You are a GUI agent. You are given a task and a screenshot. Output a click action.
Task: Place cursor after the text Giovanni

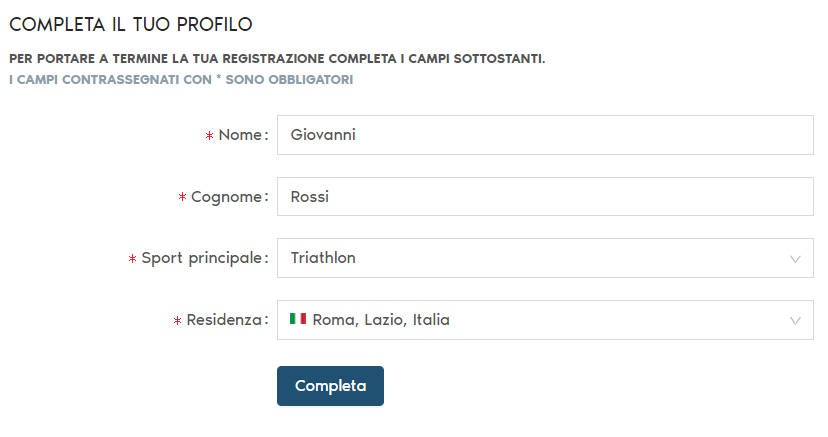(358, 135)
